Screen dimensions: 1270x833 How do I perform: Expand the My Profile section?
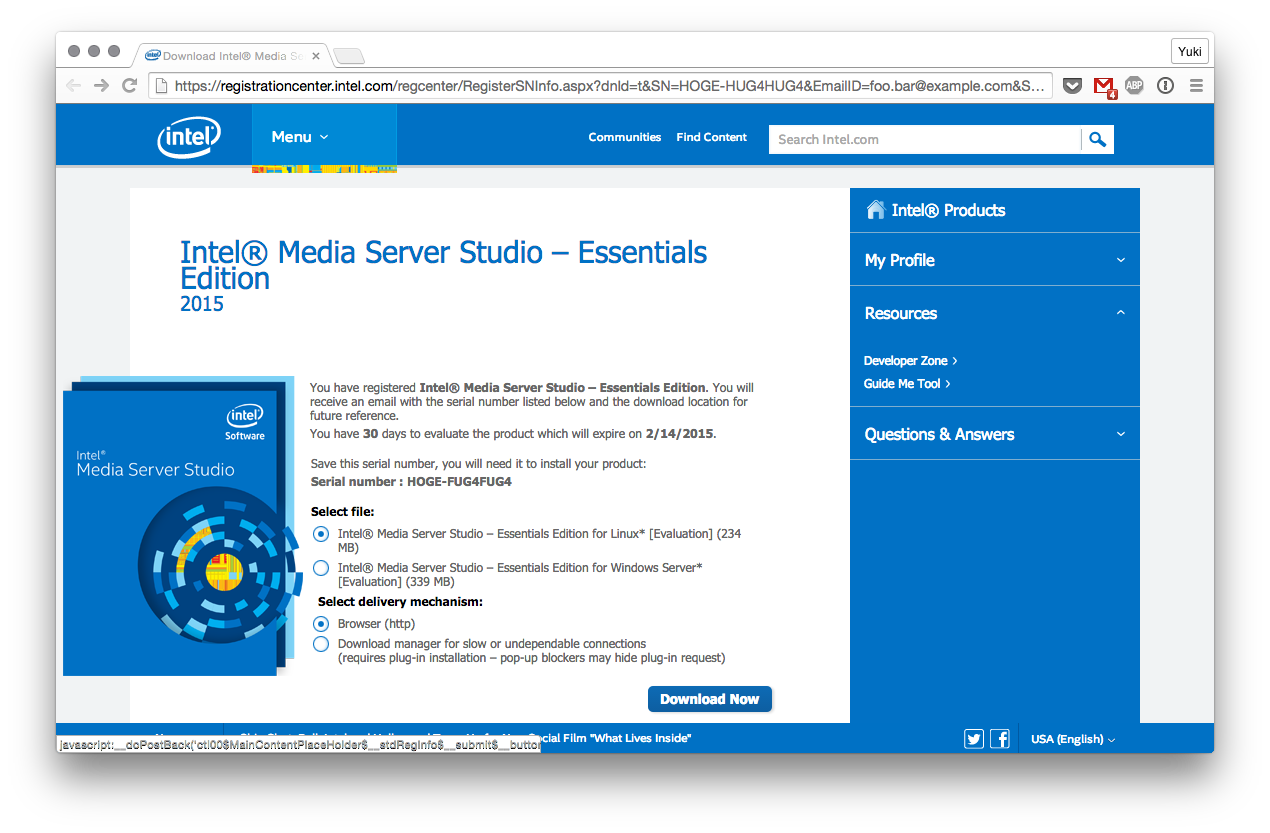[995, 260]
